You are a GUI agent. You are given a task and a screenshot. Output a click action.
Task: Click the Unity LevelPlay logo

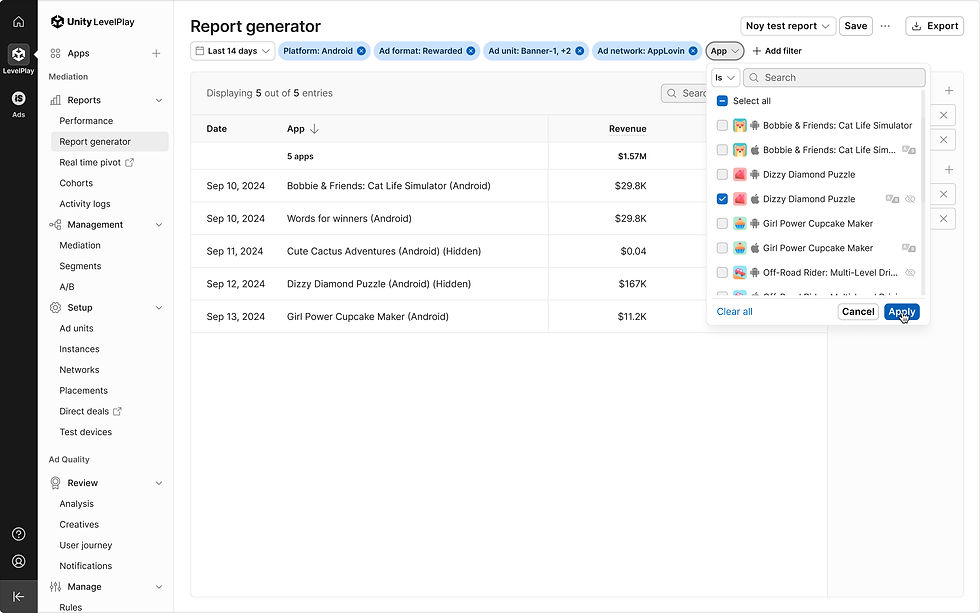click(x=92, y=22)
